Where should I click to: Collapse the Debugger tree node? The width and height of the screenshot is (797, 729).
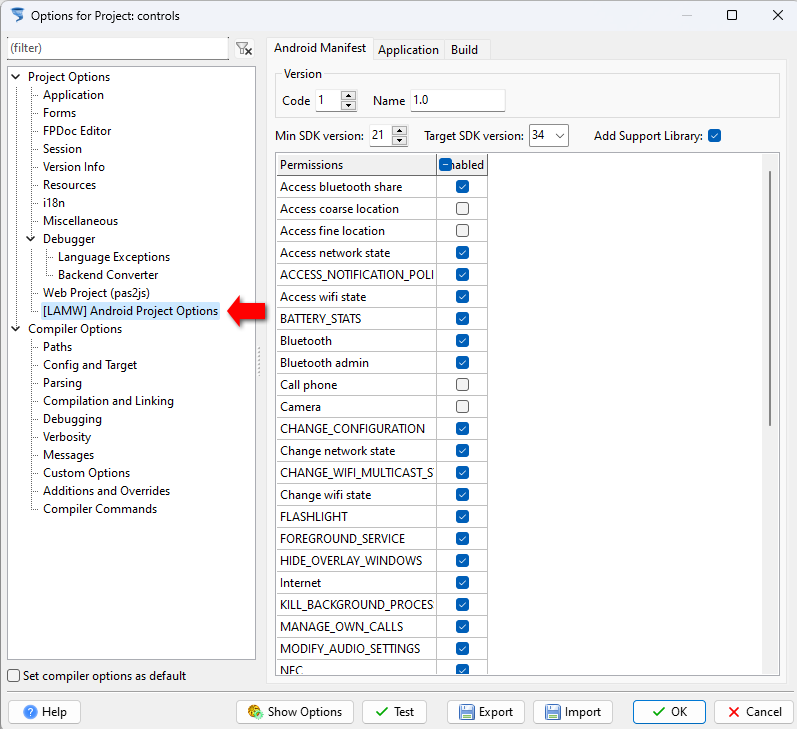[x=31, y=239]
